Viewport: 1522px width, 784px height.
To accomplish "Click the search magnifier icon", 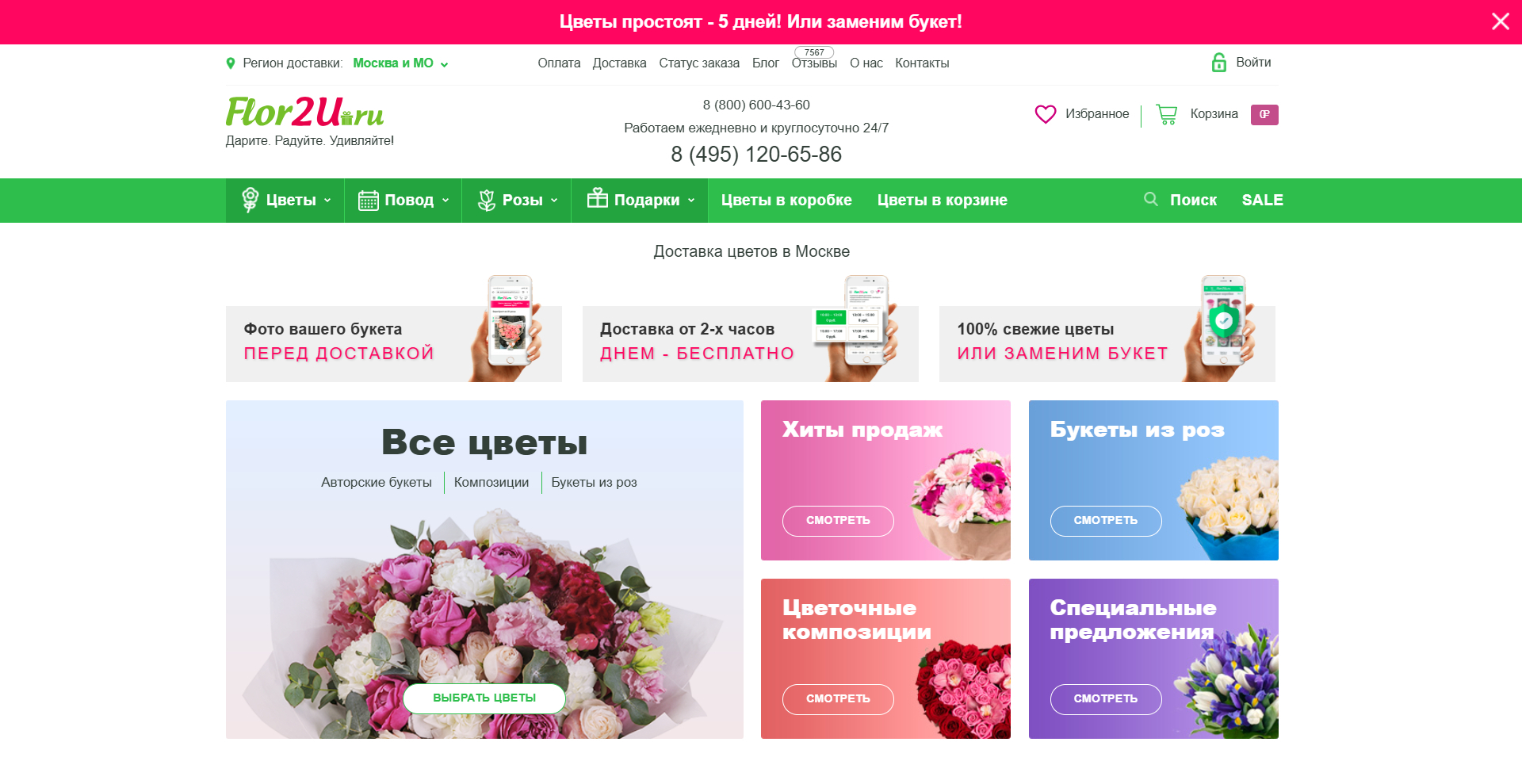I will (x=1151, y=199).
